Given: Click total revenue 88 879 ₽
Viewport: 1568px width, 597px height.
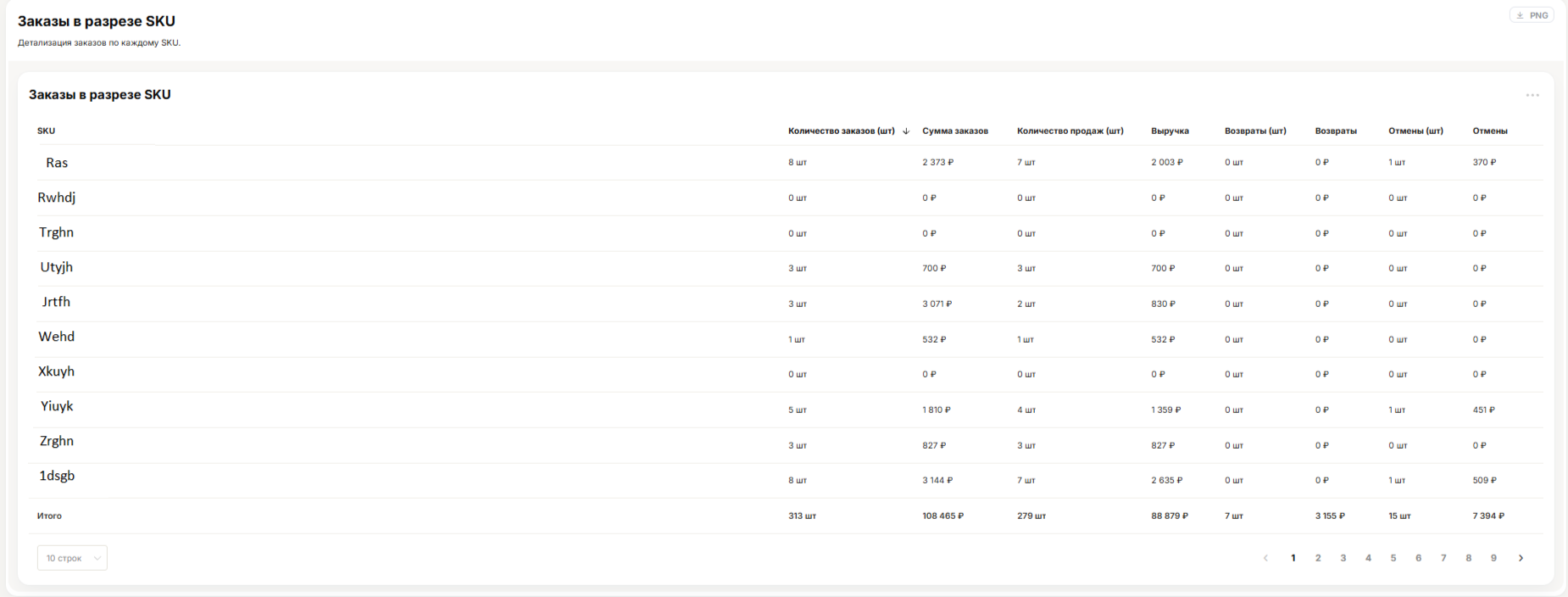Looking at the screenshot, I should click(x=1170, y=516).
